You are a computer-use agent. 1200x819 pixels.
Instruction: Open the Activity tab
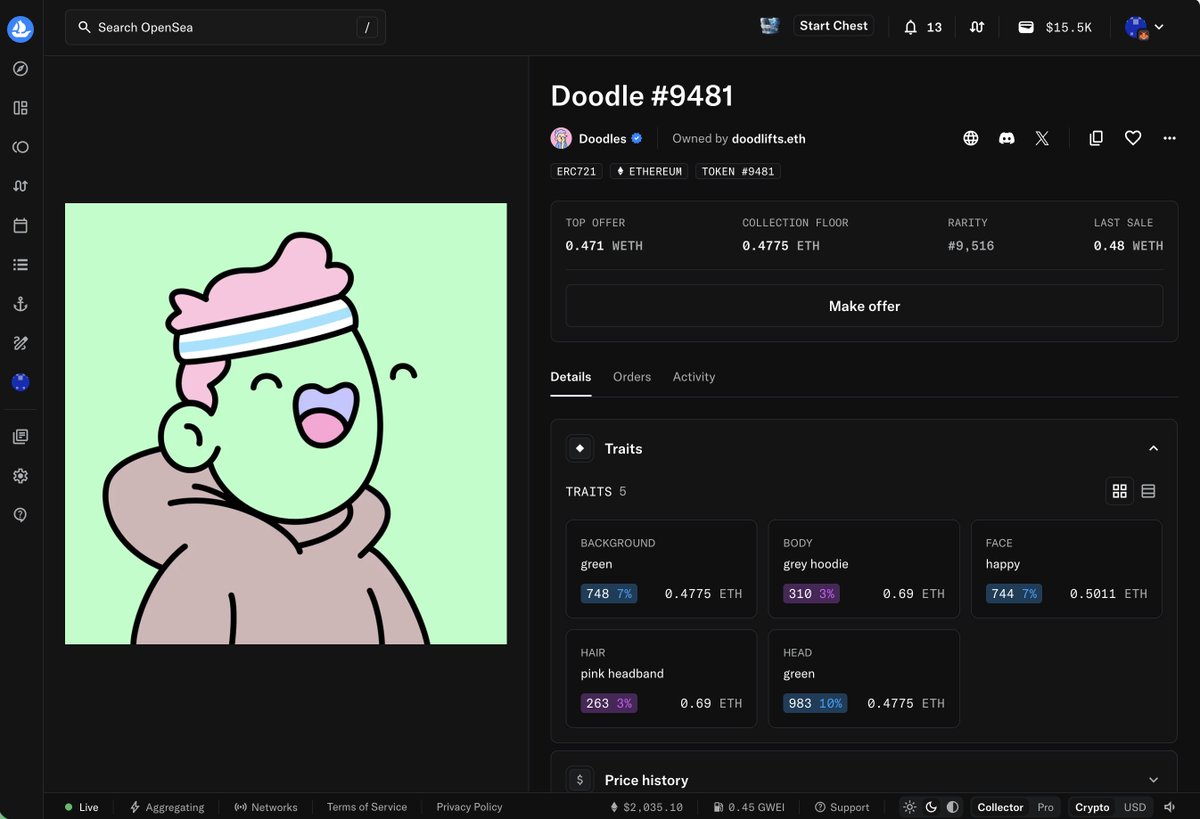pos(694,377)
